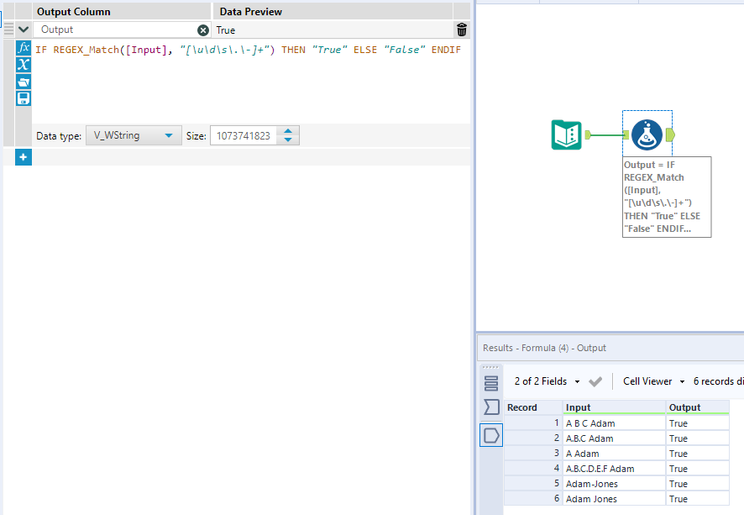Screen dimensions: 744x515
Task: Decrease the Size value with down arrow
Action: (x=288, y=140)
